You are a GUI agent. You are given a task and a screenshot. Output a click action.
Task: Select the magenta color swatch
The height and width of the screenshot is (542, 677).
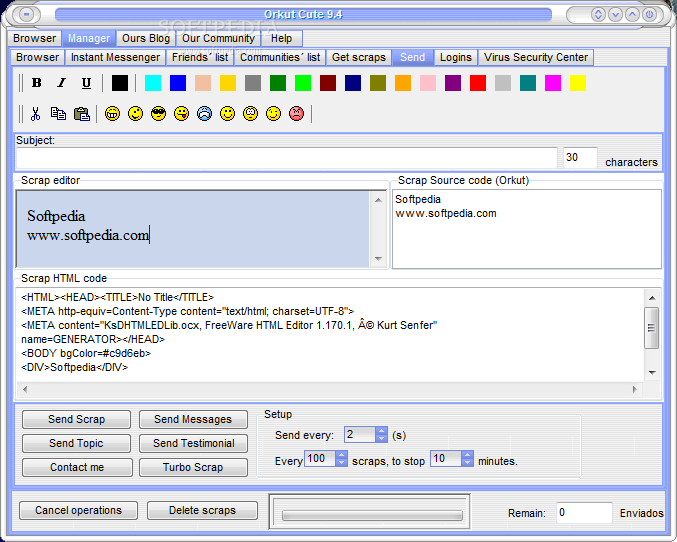(553, 83)
